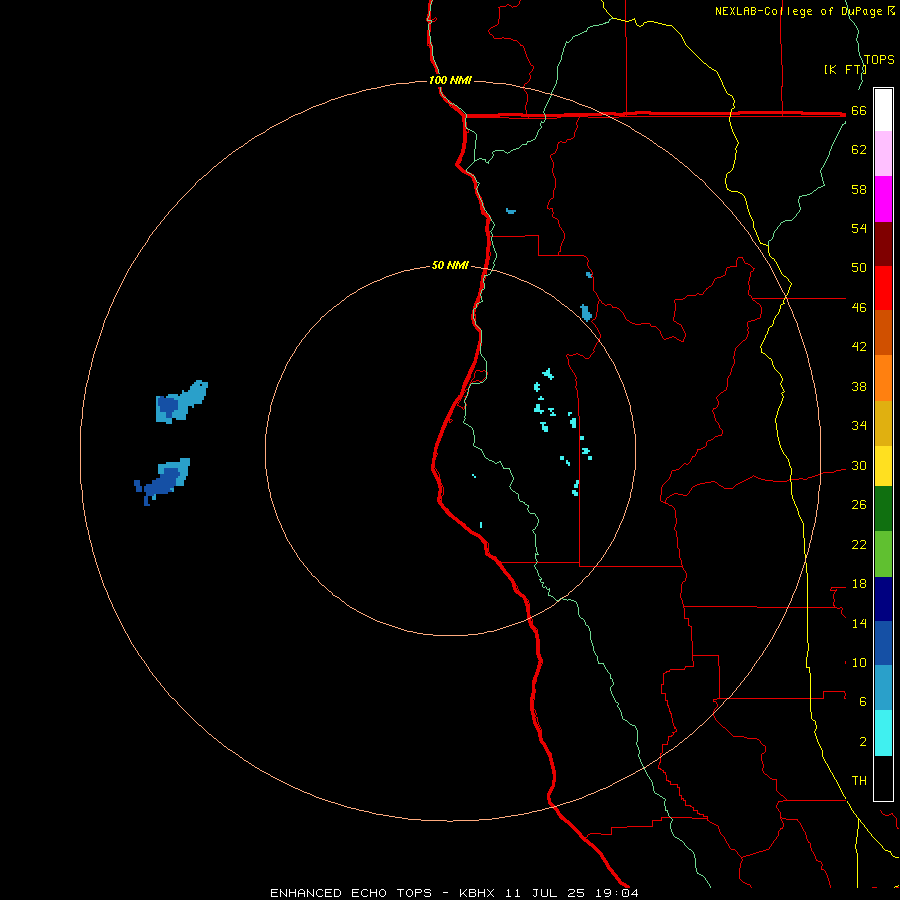Click the legend value '42'
The height and width of the screenshot is (900, 900).
point(859,347)
